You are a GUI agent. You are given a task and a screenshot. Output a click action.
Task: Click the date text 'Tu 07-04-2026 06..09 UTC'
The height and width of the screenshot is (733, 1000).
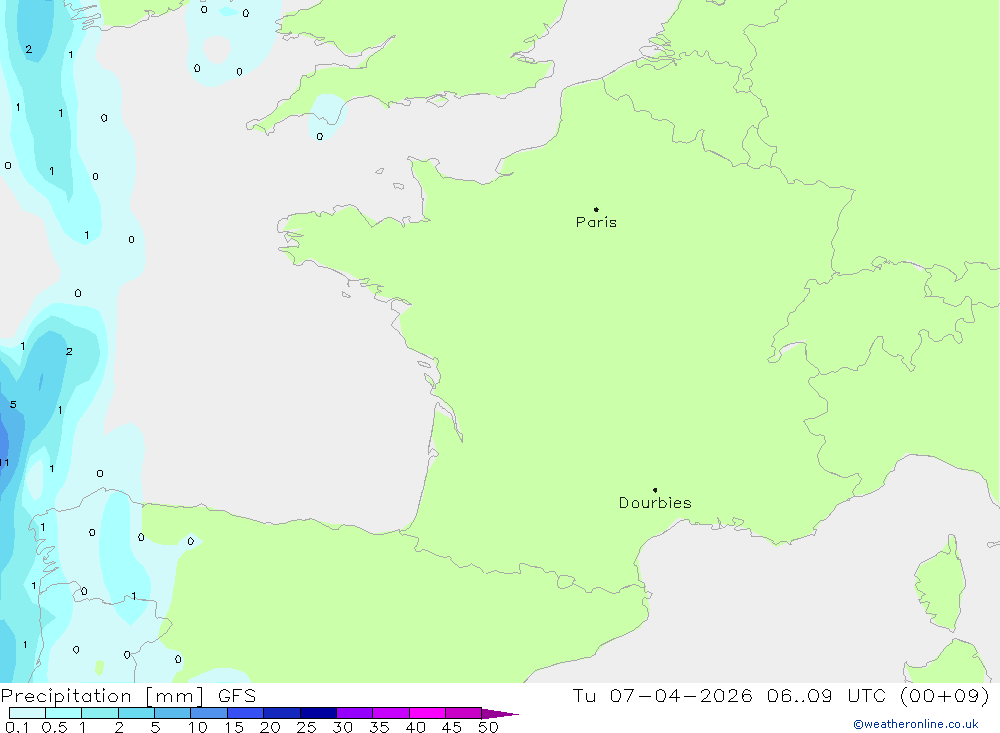pos(732,695)
